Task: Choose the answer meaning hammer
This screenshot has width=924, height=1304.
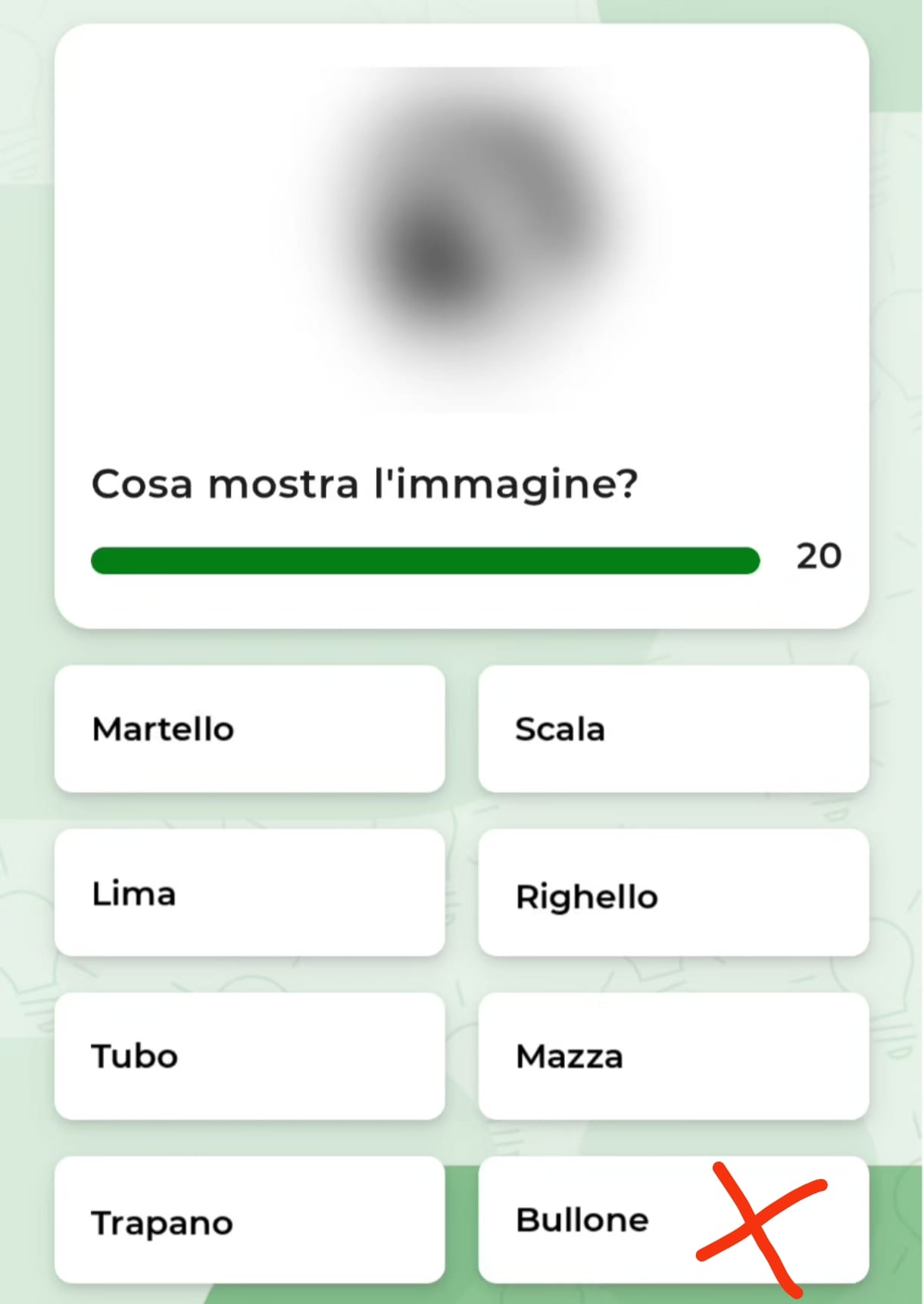Action: coord(250,729)
